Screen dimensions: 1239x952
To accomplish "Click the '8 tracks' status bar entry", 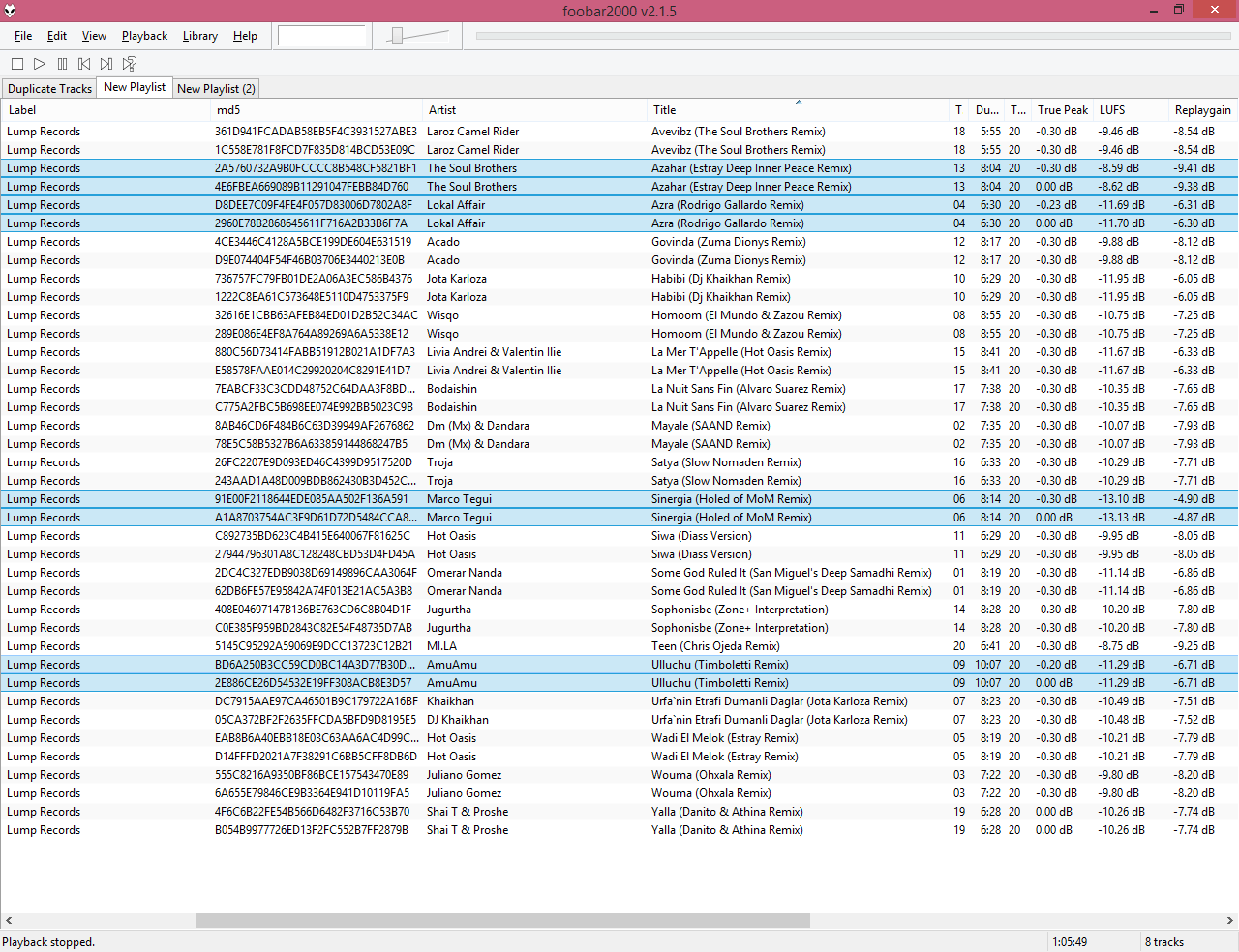I will point(1164,942).
